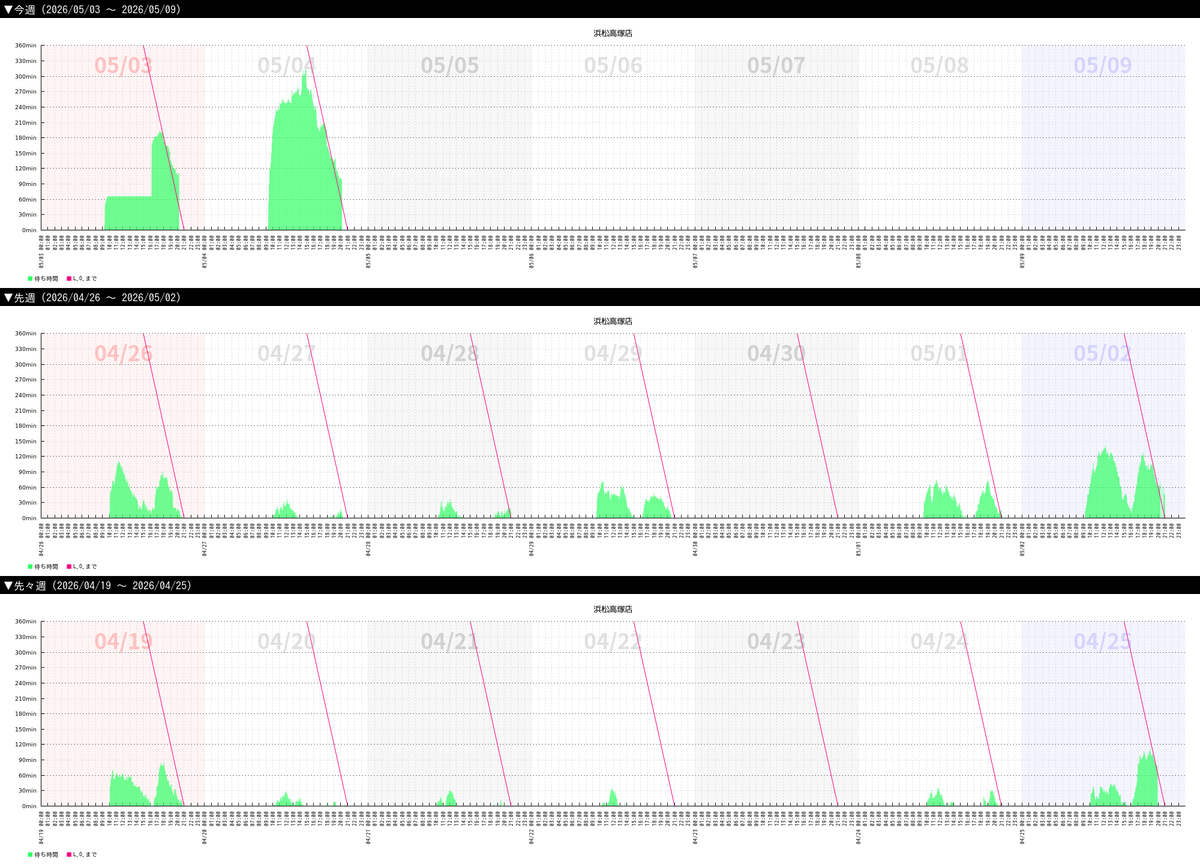Screen dimensions: 1200x864
Task: Click the 90min axis label in 先々週 chart
Action: click(x=28, y=760)
